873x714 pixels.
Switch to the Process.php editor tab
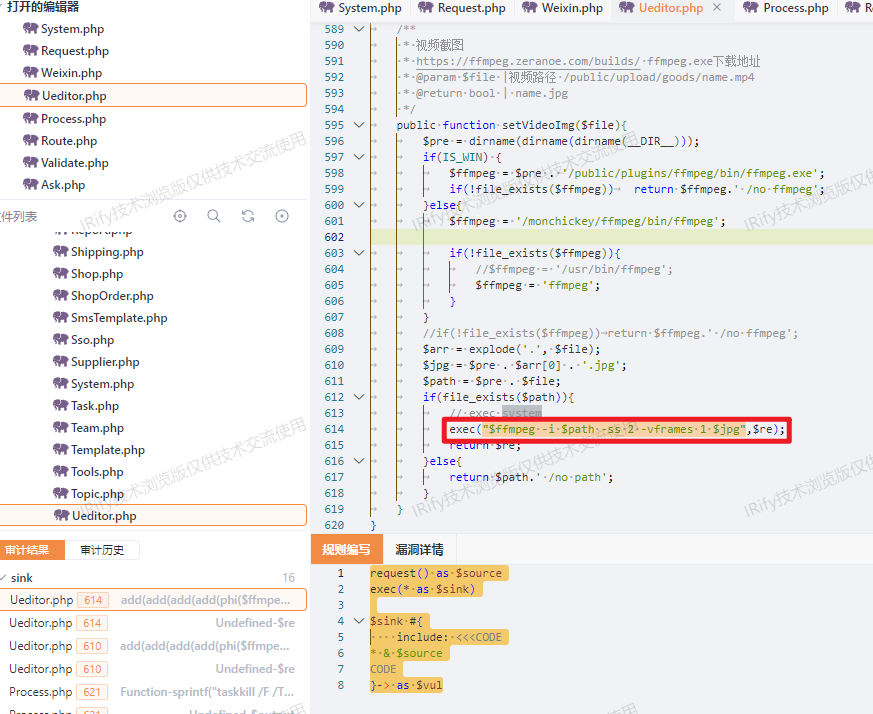(x=786, y=8)
